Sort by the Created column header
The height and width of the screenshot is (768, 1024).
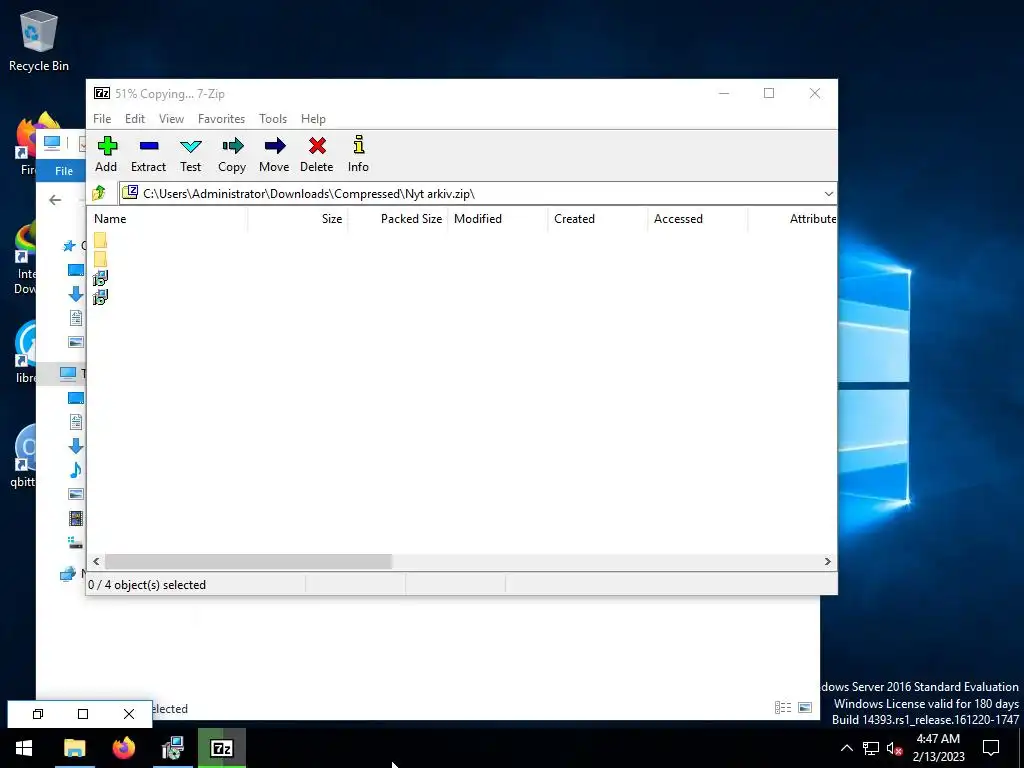click(x=598, y=219)
